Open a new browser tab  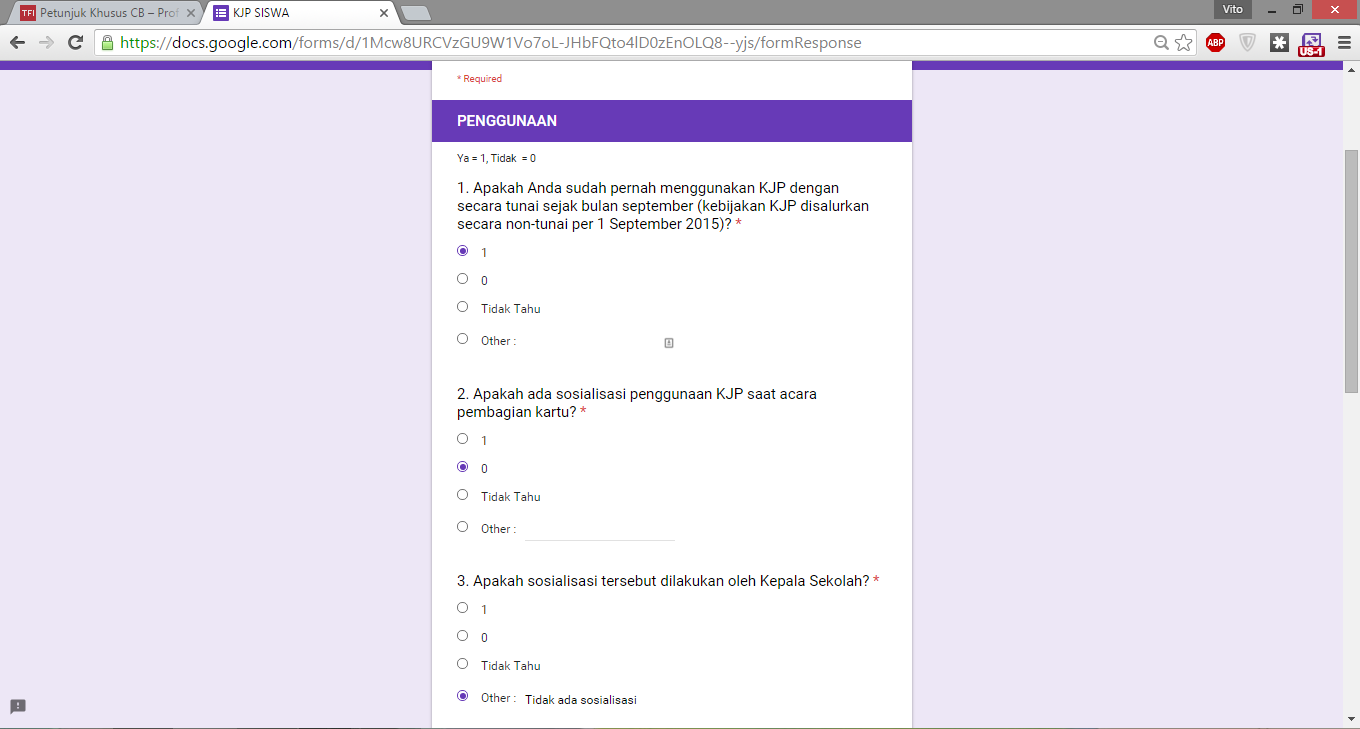(415, 13)
